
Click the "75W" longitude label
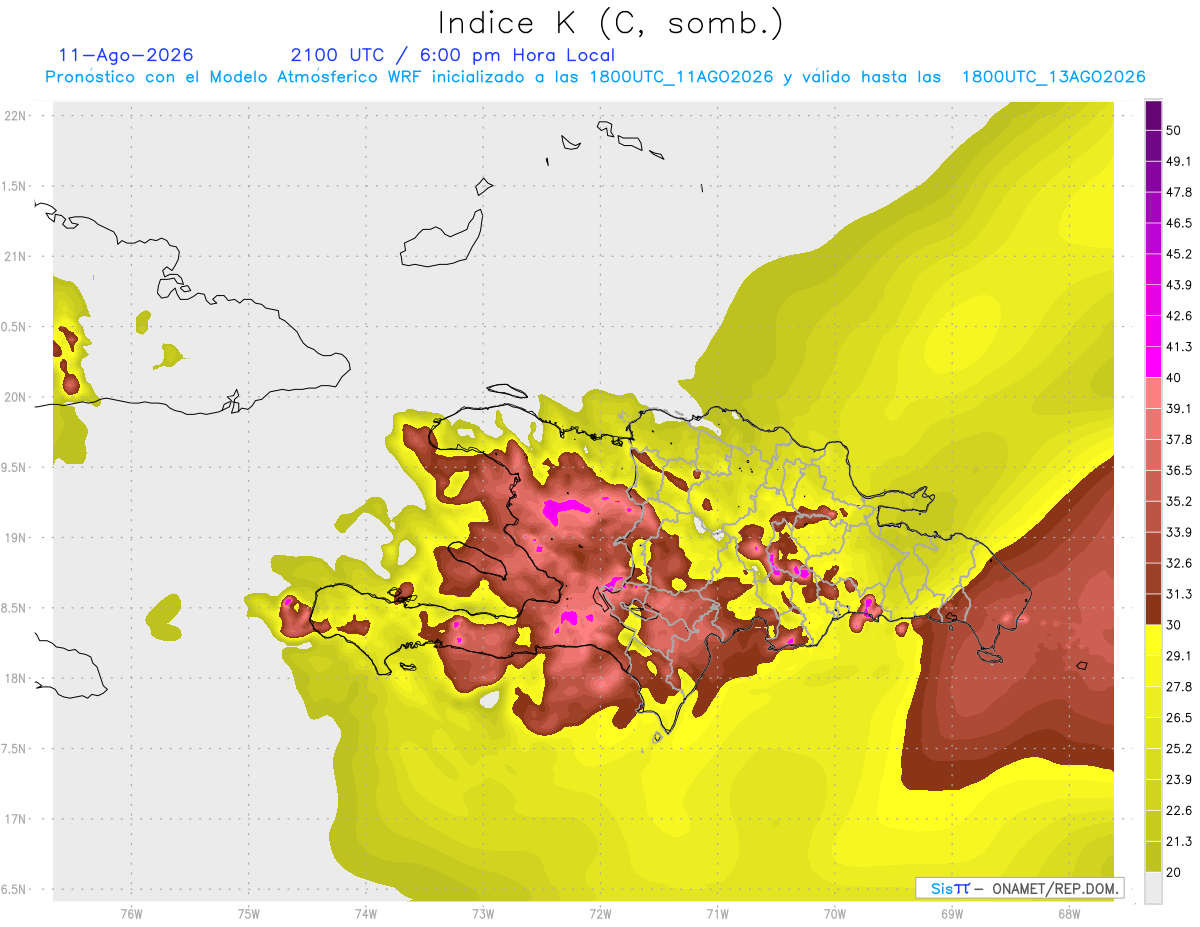pyautogui.click(x=249, y=913)
